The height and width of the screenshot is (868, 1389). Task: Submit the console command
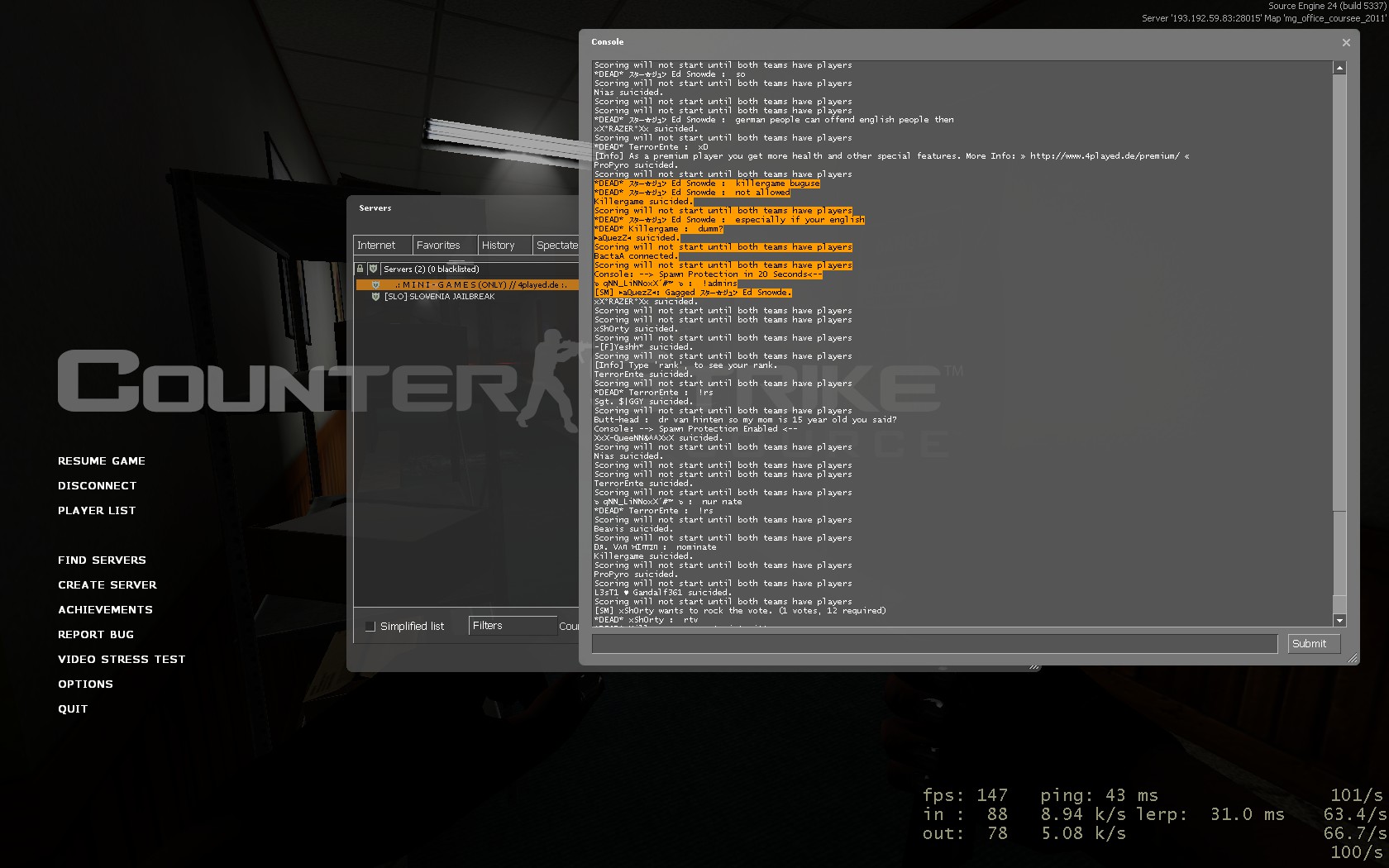point(1314,644)
